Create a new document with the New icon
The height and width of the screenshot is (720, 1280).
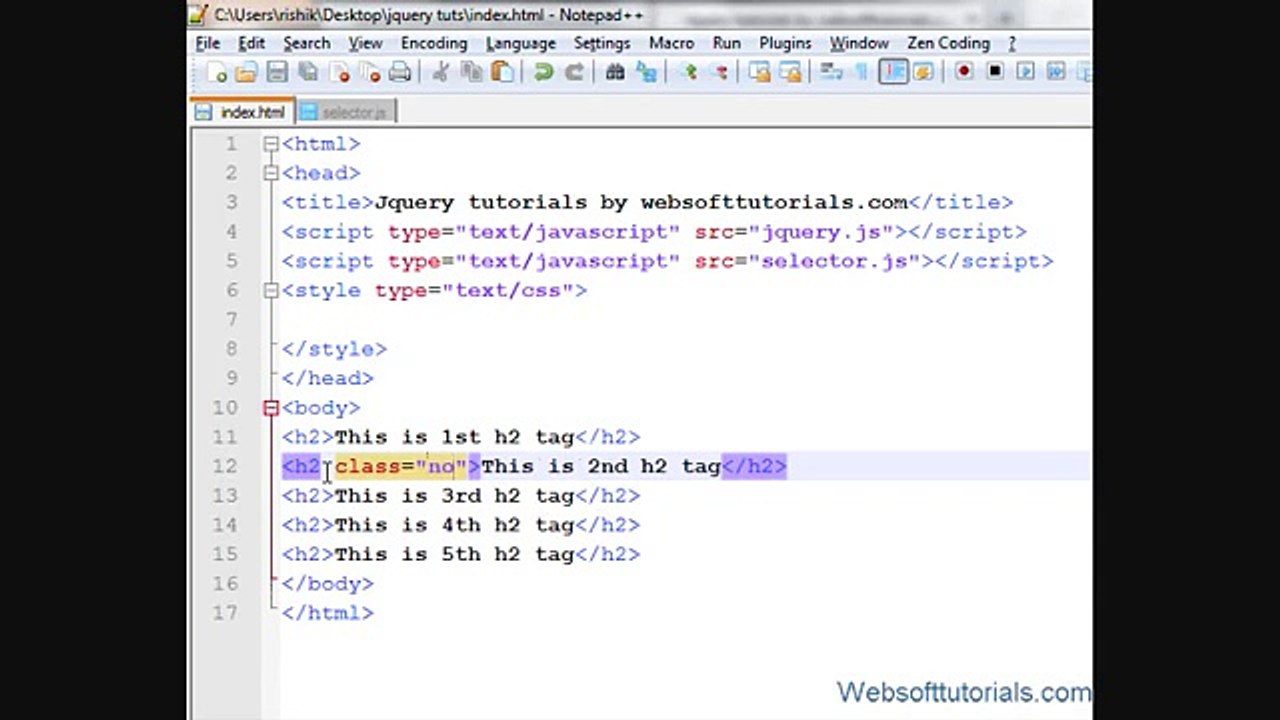[x=217, y=72]
